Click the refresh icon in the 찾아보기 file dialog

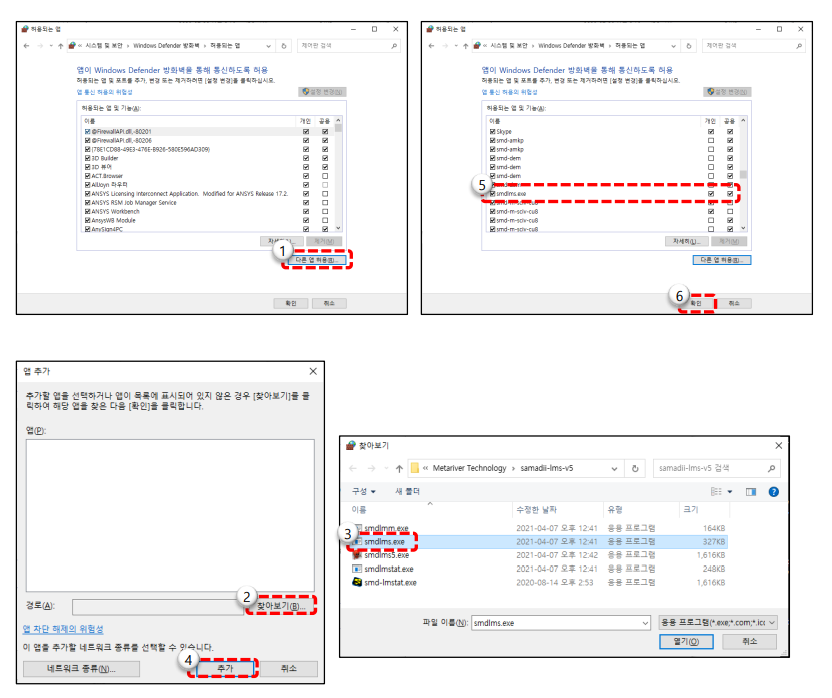tap(637, 467)
